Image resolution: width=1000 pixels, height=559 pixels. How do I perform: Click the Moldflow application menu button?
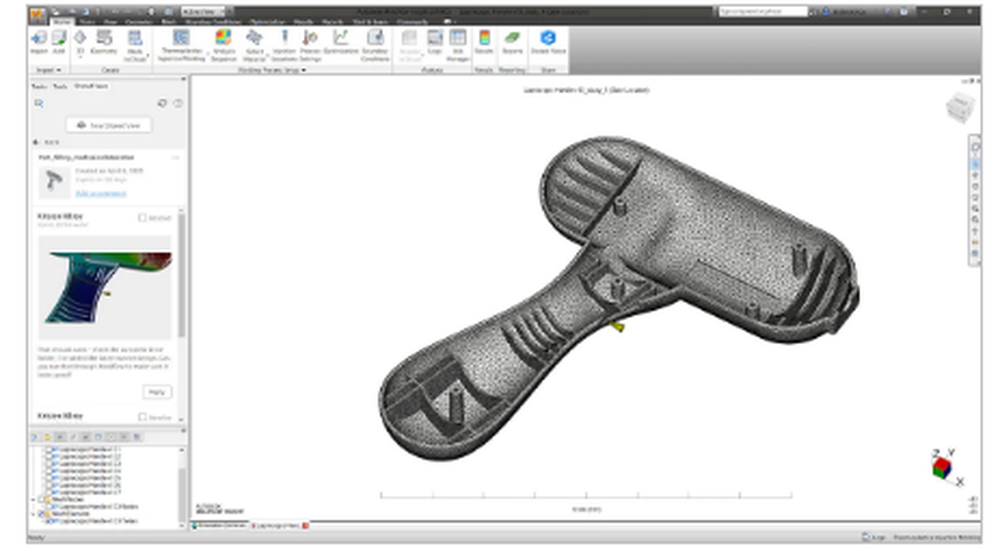tap(38, 13)
